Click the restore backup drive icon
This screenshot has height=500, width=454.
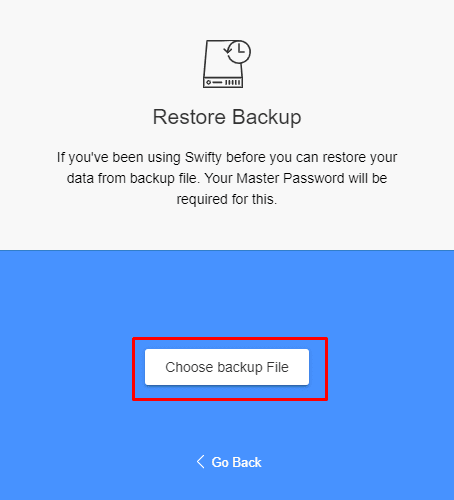click(227, 64)
